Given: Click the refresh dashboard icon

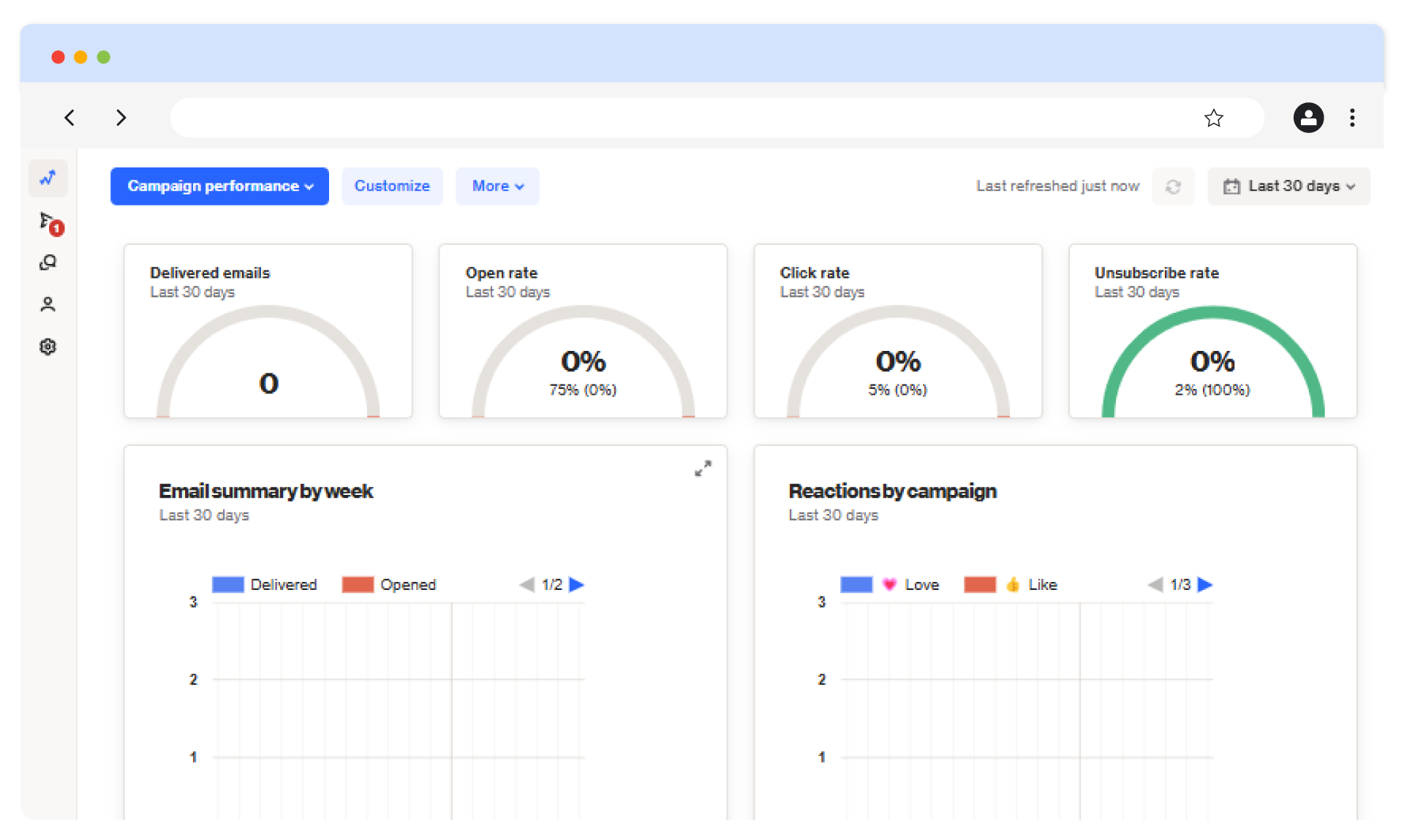Looking at the screenshot, I should (x=1173, y=186).
